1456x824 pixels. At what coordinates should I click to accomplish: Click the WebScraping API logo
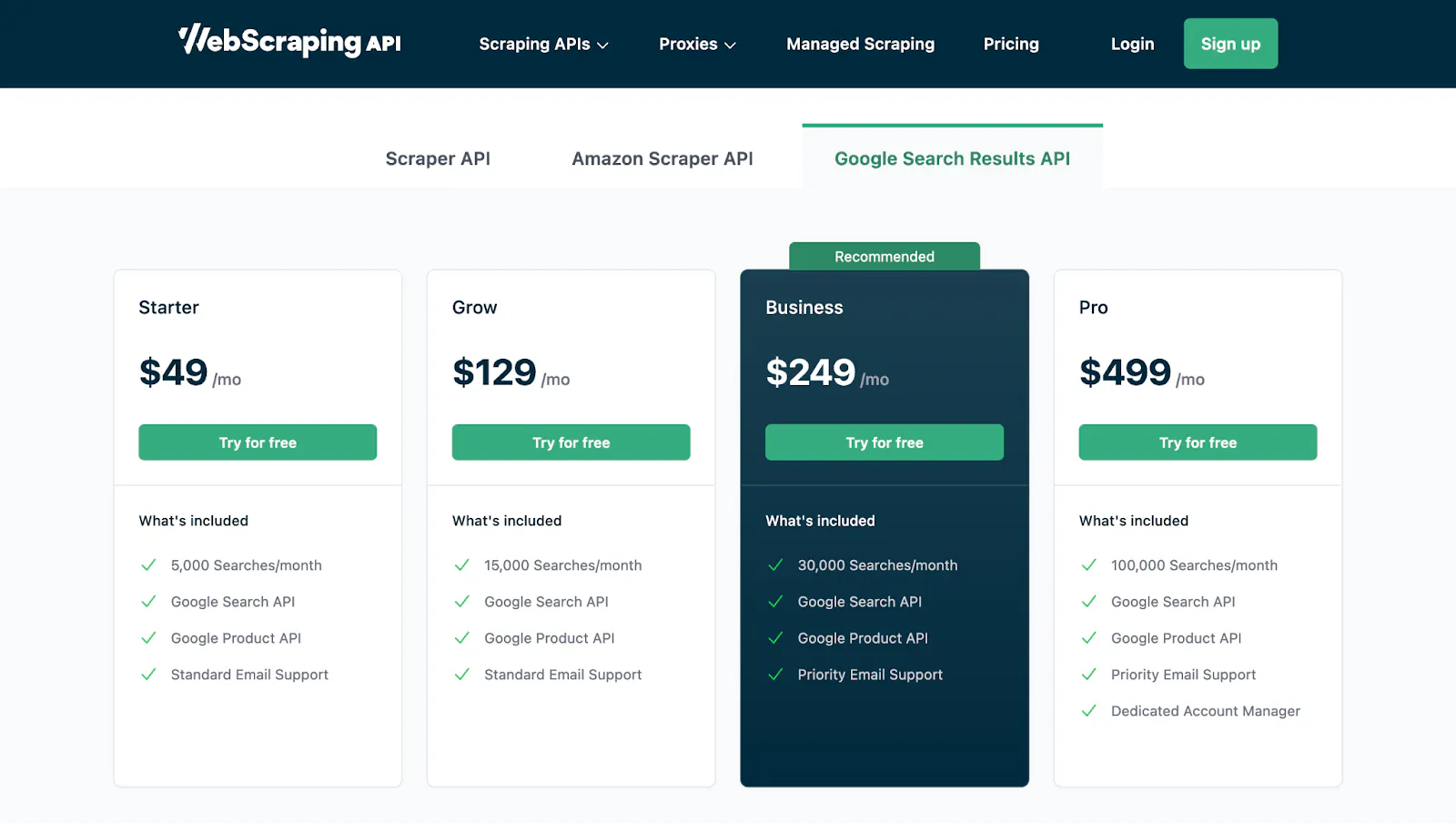[x=289, y=42]
